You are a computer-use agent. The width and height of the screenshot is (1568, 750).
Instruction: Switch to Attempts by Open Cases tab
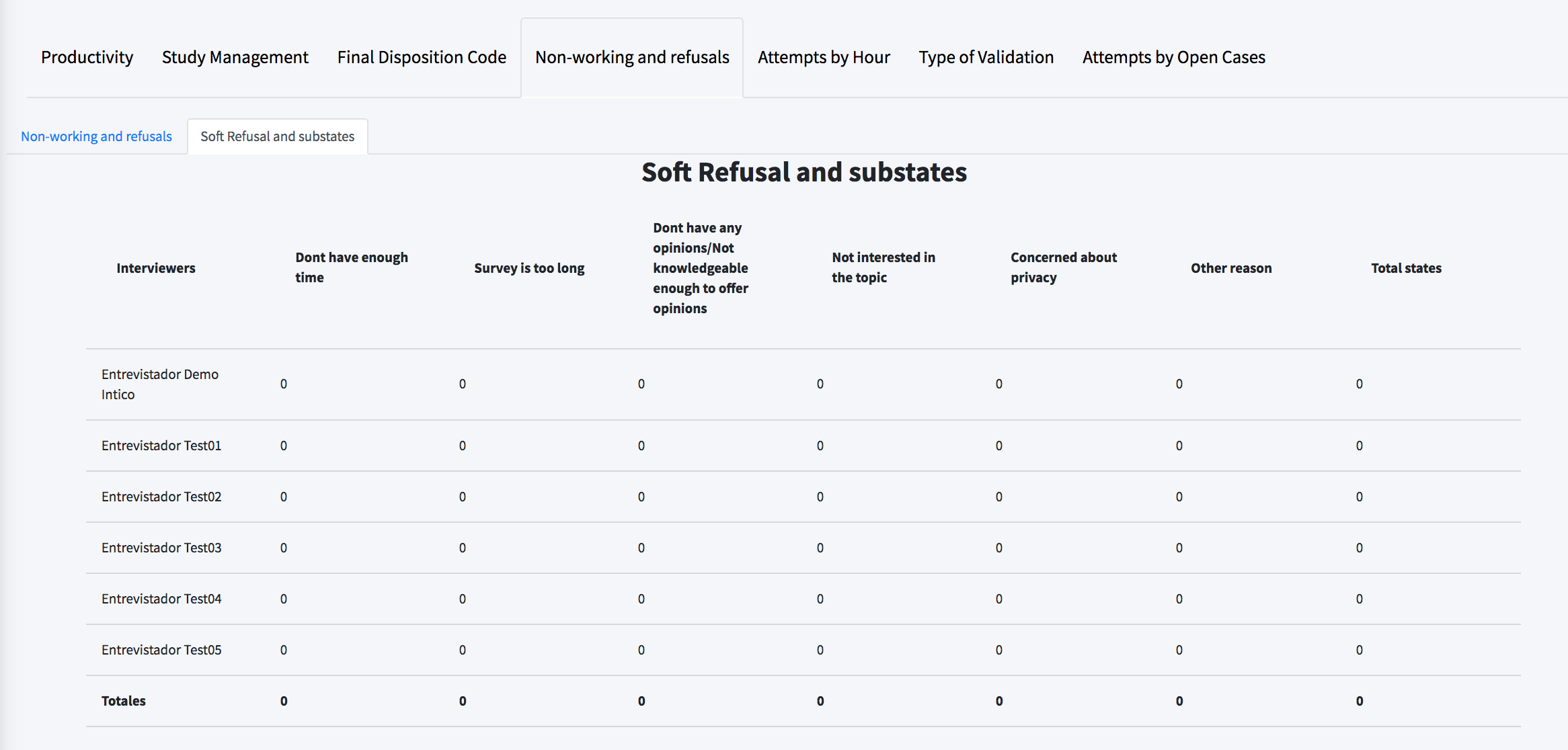pyautogui.click(x=1173, y=57)
